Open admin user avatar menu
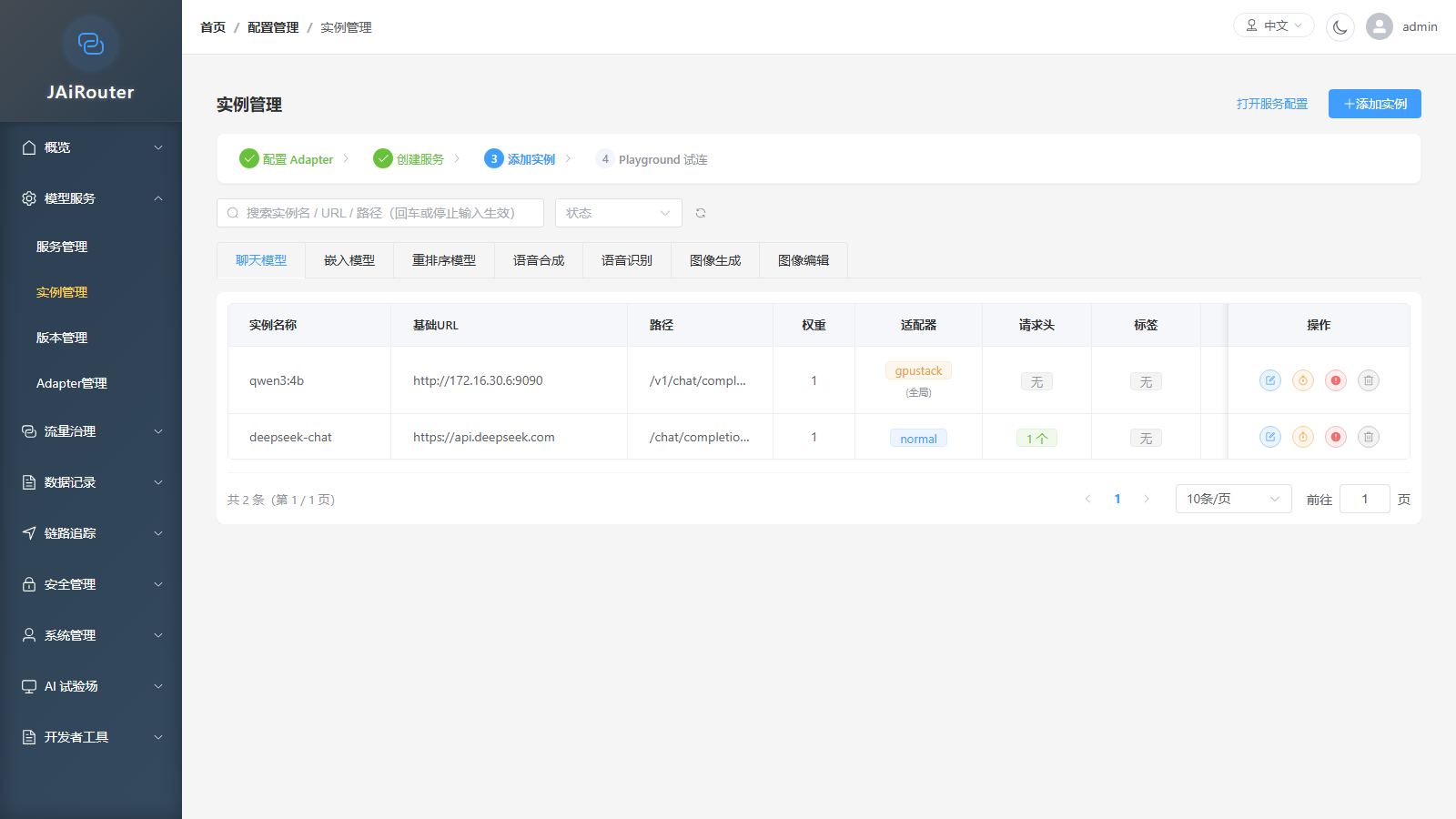The image size is (1456, 819). [1380, 26]
